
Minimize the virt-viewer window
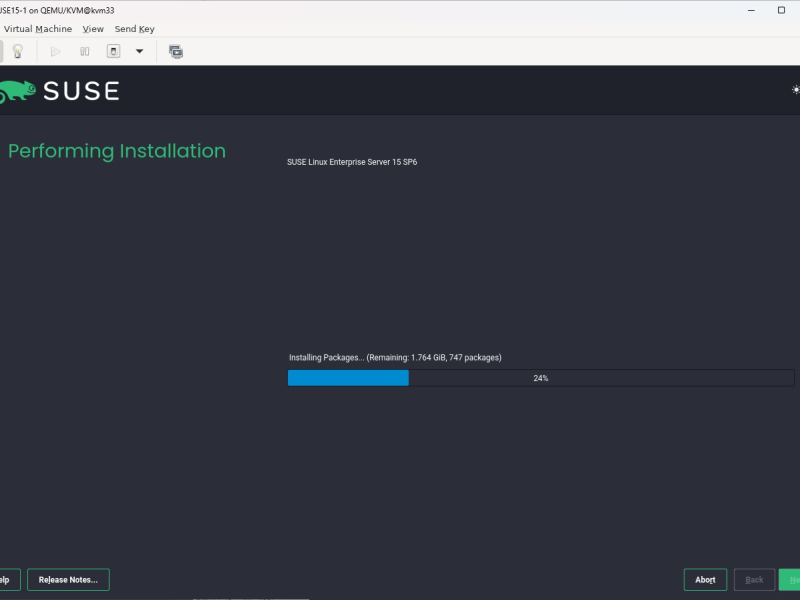pyautogui.click(x=751, y=10)
